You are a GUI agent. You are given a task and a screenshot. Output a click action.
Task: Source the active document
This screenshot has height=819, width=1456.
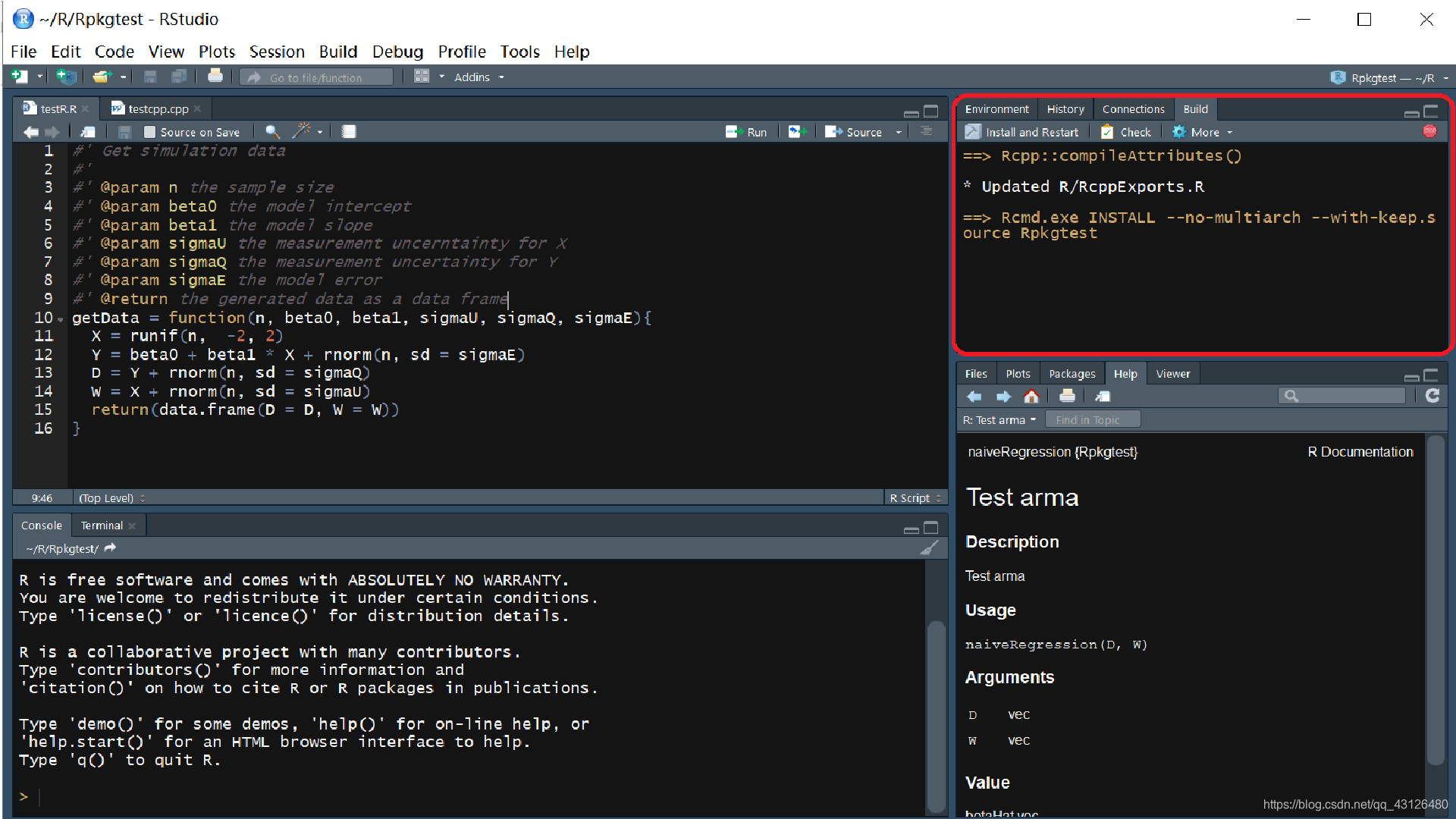coord(854,132)
